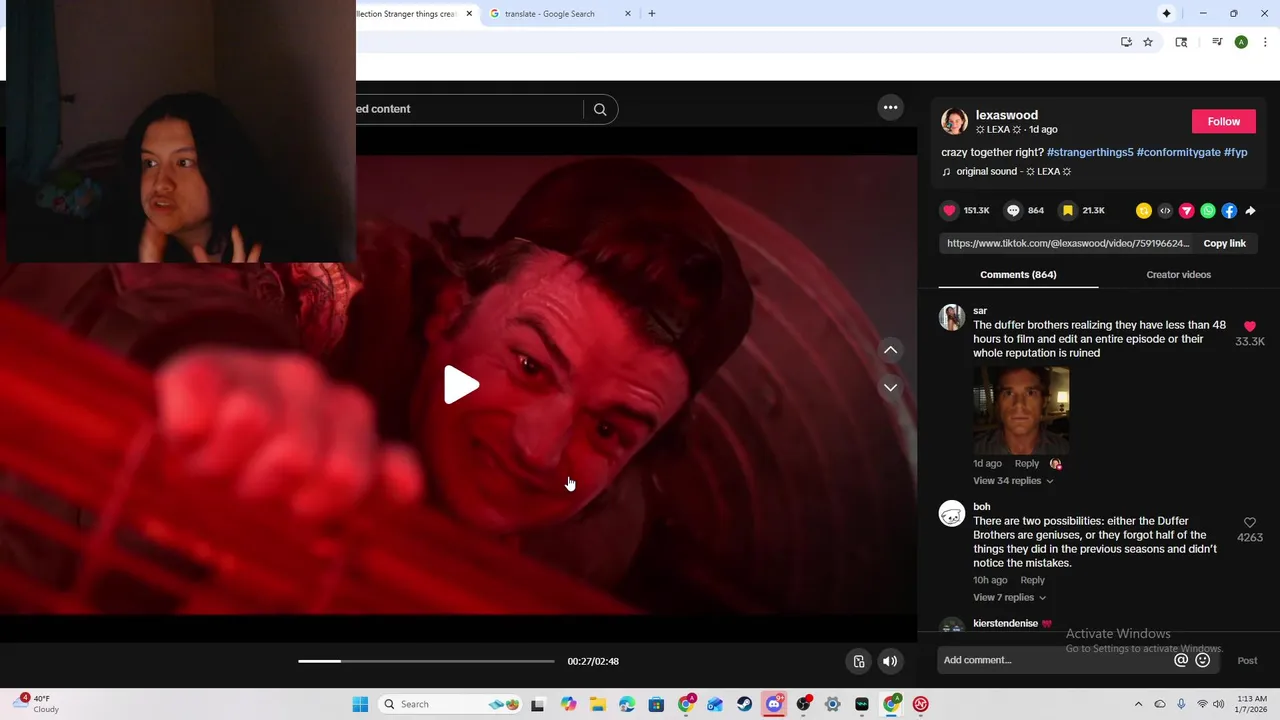Viewport: 1280px width, 720px height.
Task: Open the Chrome three-dot menu
Action: pos(1266,42)
